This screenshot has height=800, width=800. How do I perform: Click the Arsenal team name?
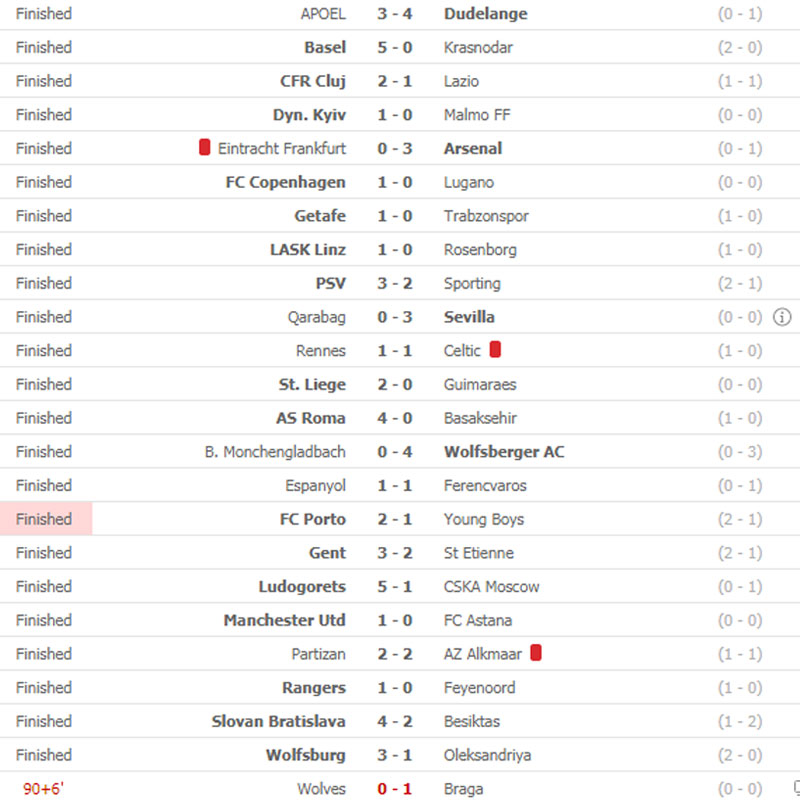coord(473,148)
